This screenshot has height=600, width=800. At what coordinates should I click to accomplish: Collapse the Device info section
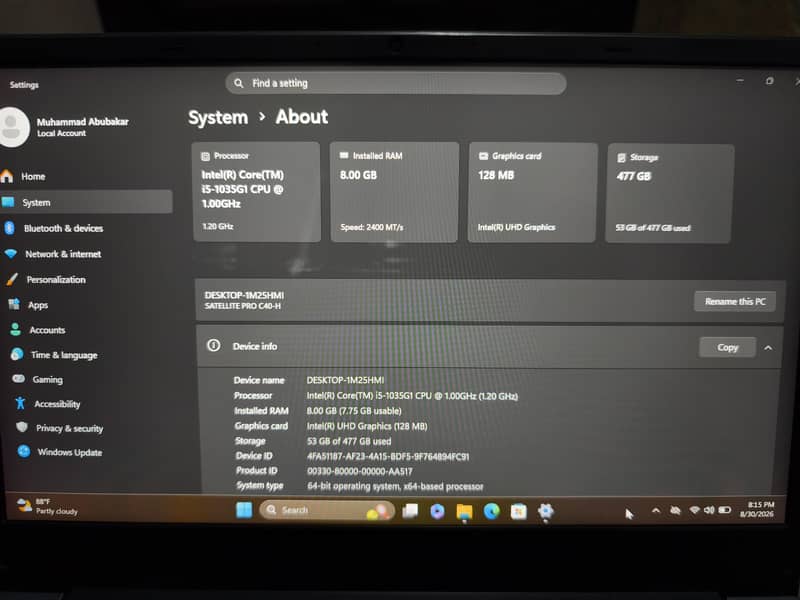(768, 348)
